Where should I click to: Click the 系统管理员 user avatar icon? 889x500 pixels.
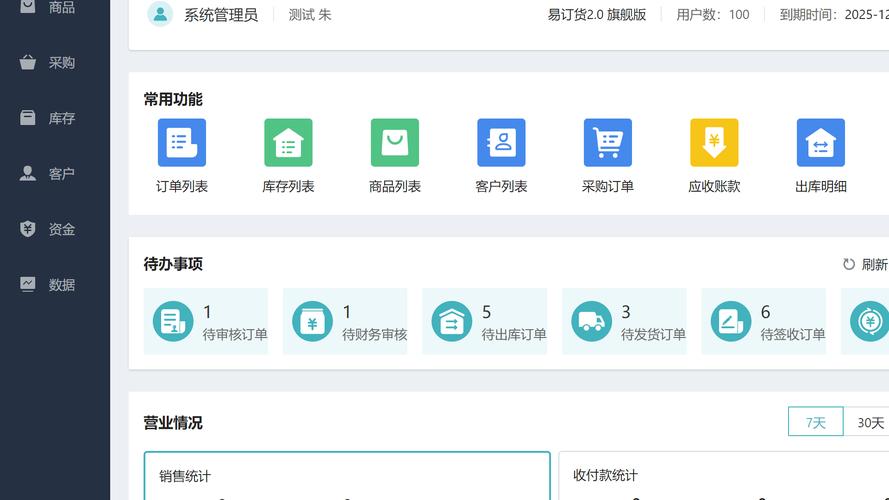point(160,14)
